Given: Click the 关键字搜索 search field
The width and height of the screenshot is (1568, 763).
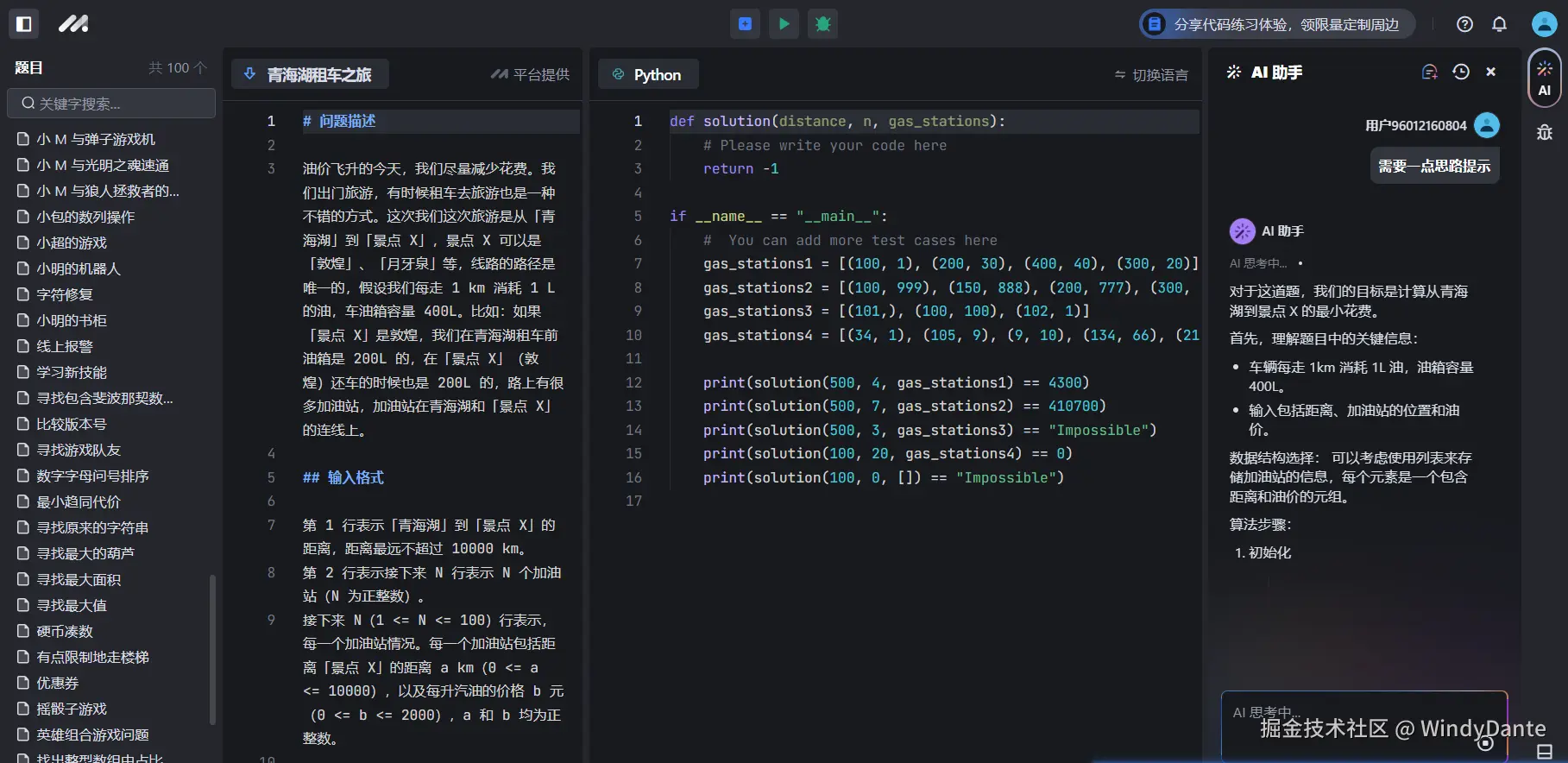Looking at the screenshot, I should (111, 103).
